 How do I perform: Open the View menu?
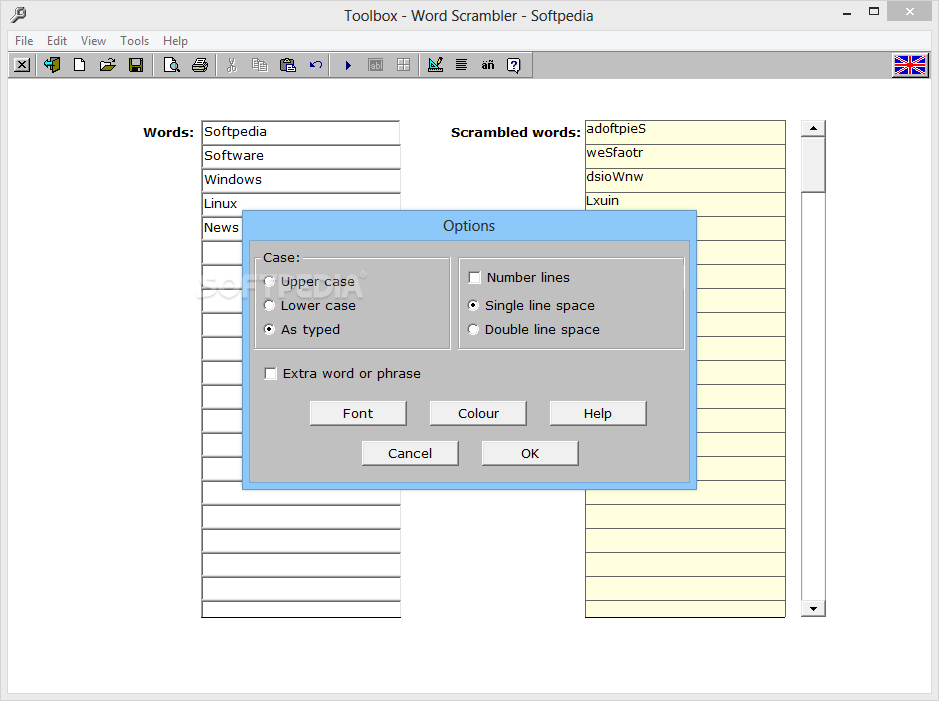[x=93, y=41]
